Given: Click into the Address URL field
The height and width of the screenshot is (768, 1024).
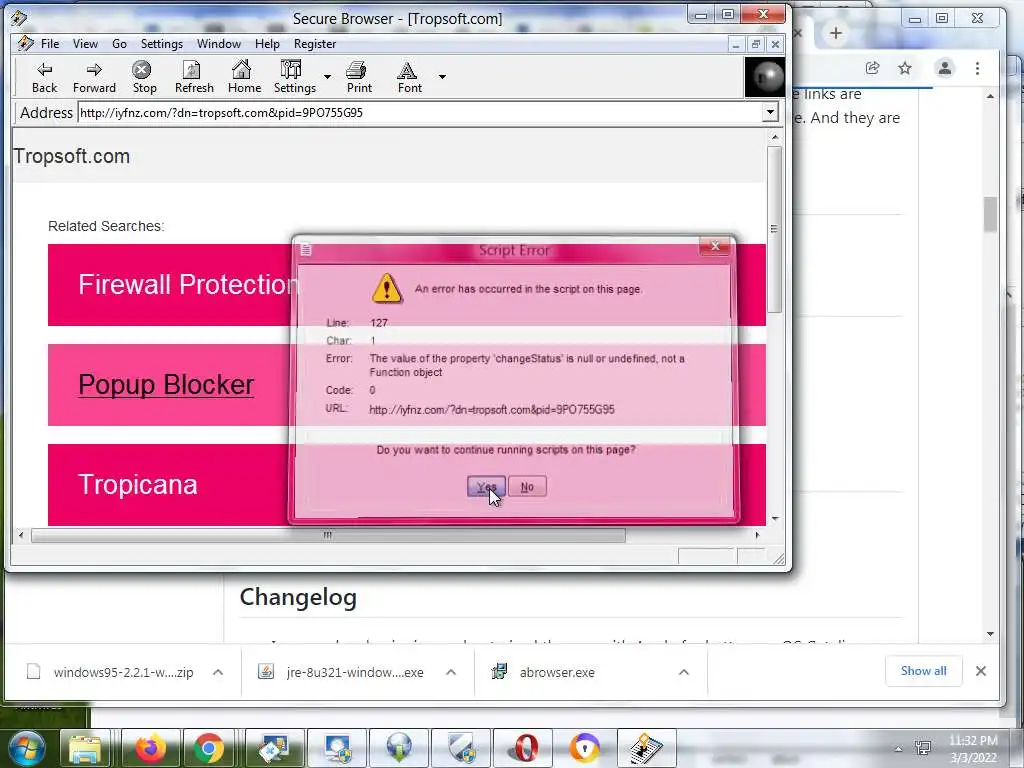Looking at the screenshot, I should click(420, 112).
